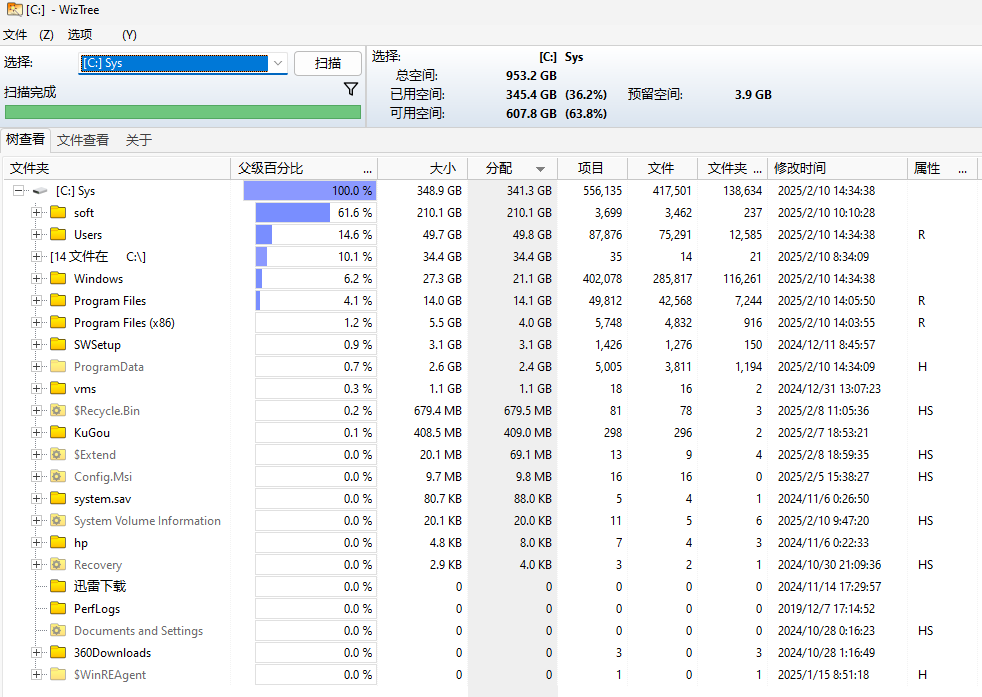Sort by the 文件夹 count column header

tap(733, 168)
